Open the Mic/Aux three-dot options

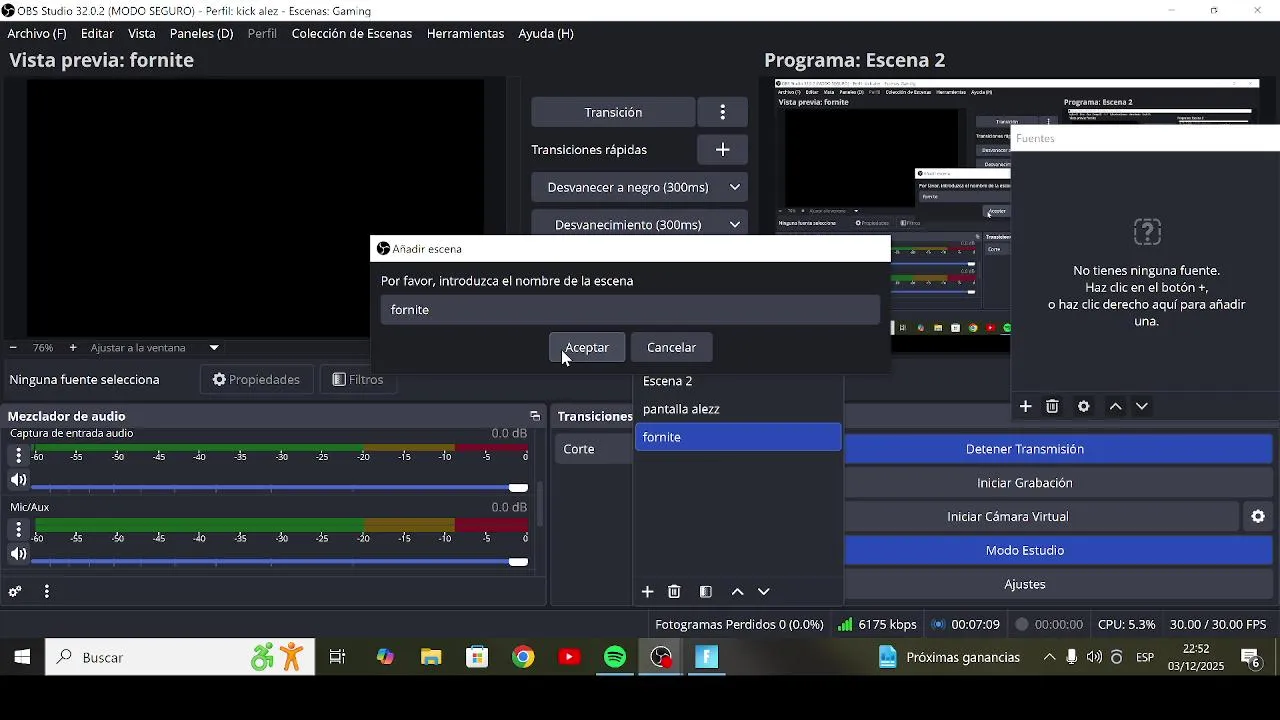(x=18, y=530)
